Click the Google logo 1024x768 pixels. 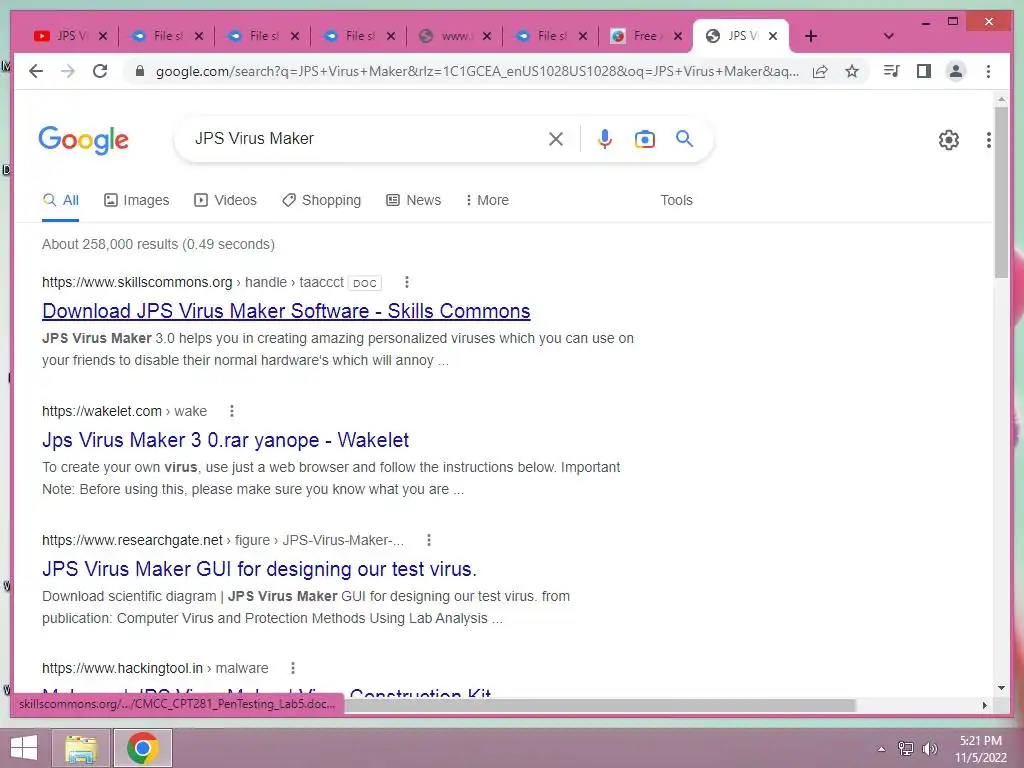pos(84,139)
